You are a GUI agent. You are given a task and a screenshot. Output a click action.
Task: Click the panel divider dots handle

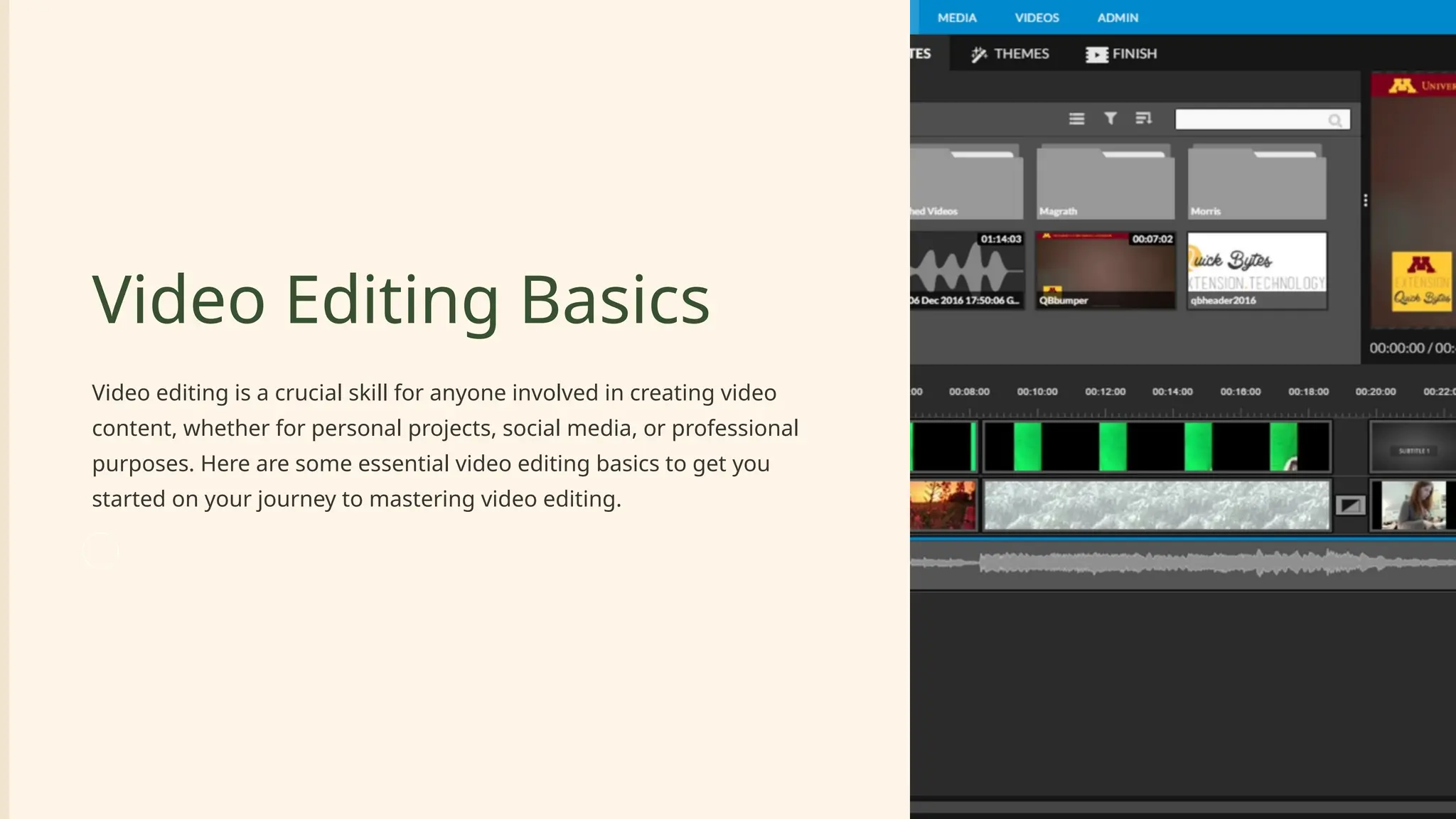[x=1365, y=200]
